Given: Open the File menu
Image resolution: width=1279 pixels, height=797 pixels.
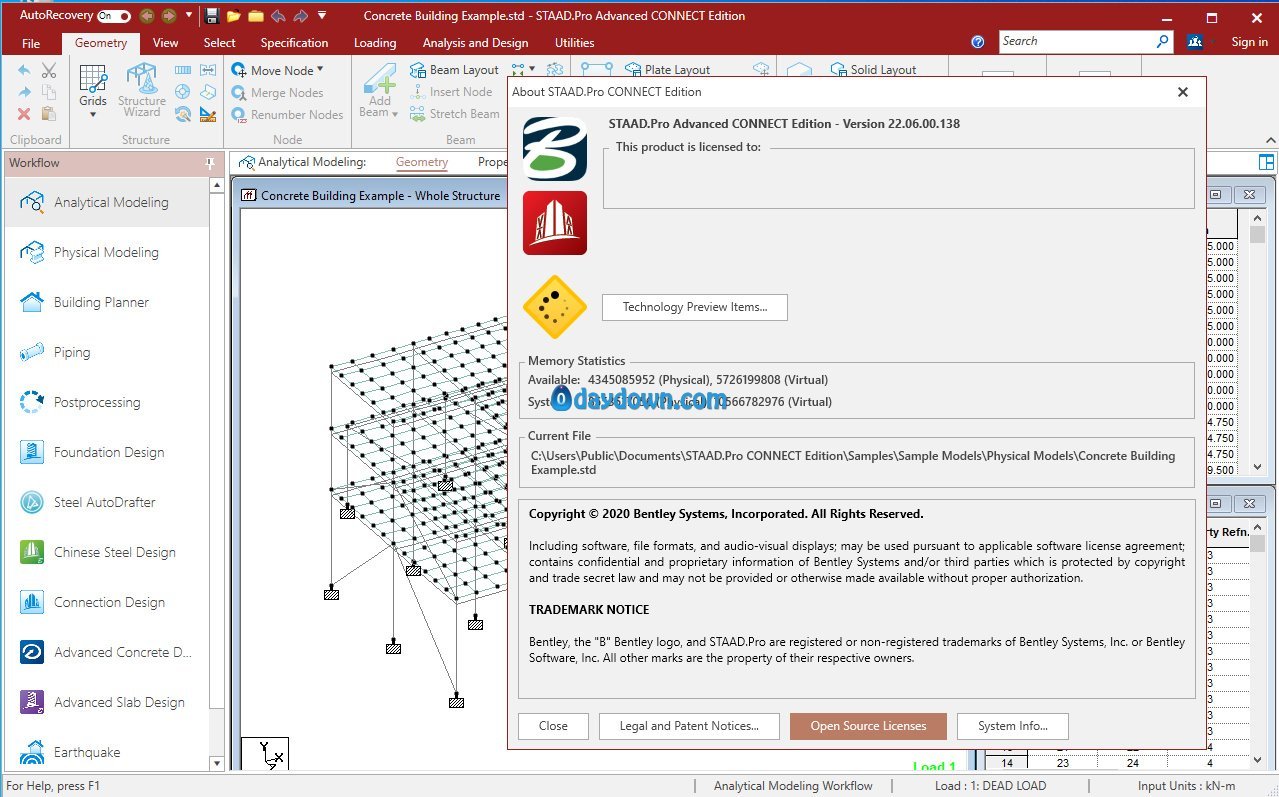Looking at the screenshot, I should coord(31,43).
